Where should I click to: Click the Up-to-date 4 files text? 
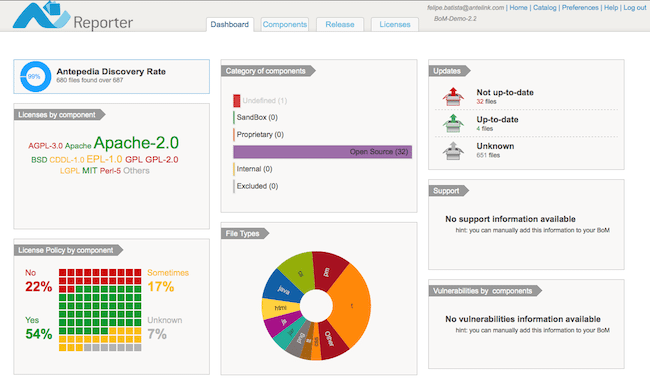497,124
